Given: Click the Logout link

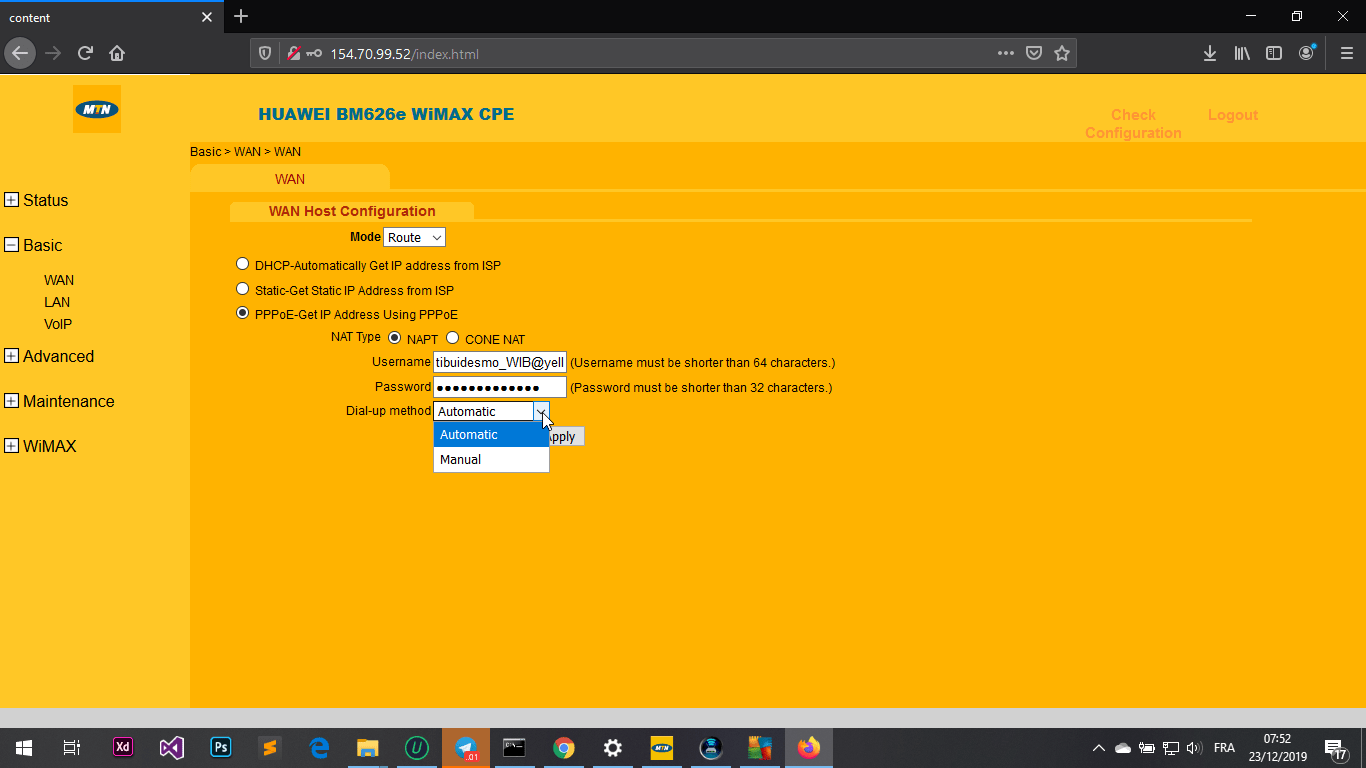Looking at the screenshot, I should [1233, 115].
